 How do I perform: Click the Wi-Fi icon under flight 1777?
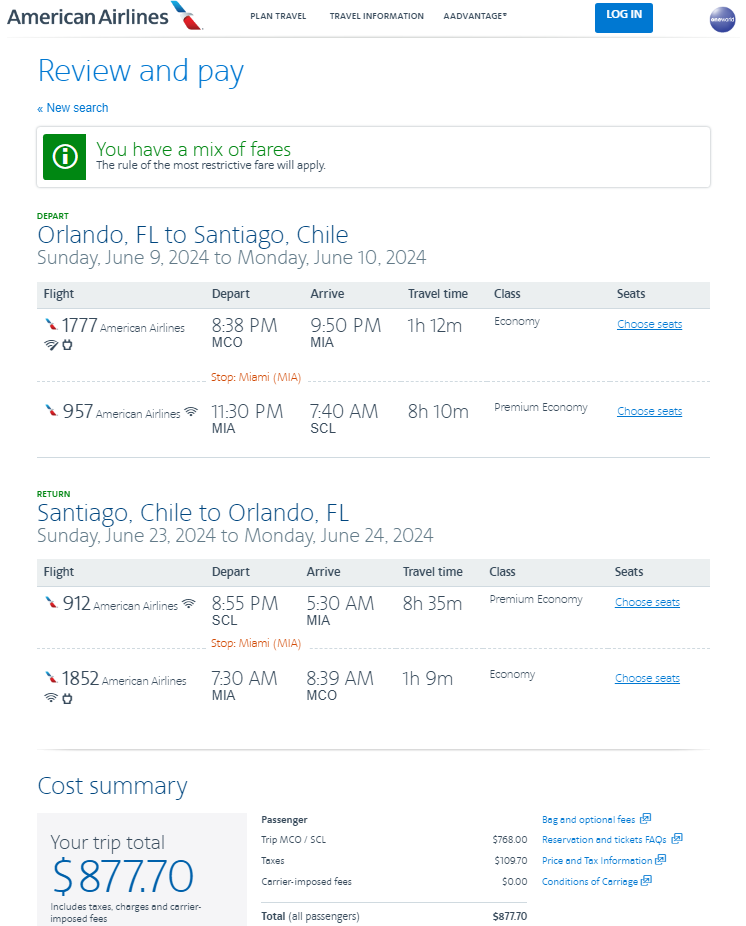tap(50, 344)
